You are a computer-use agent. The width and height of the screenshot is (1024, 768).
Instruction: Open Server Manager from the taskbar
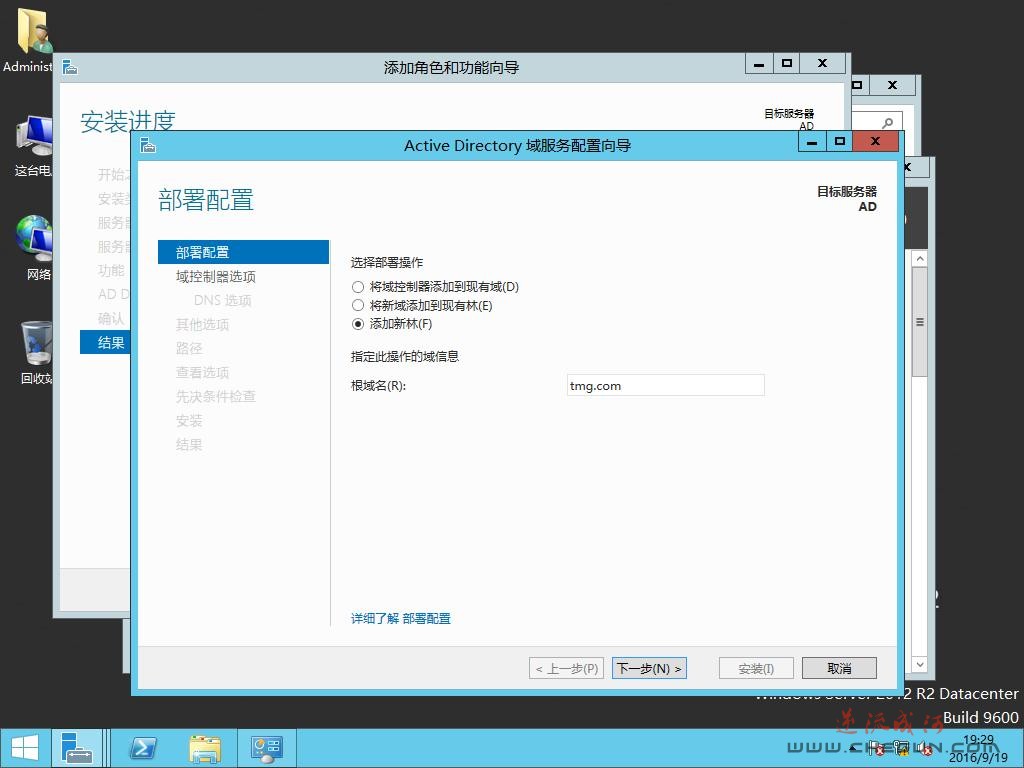(x=77, y=748)
